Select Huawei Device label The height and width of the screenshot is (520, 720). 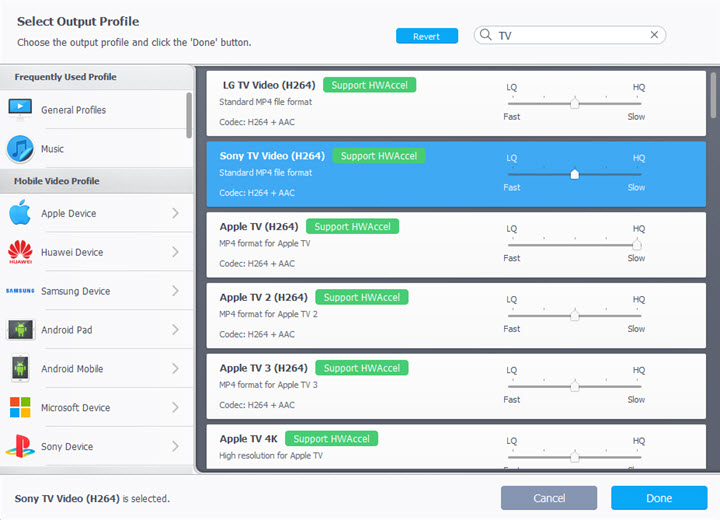click(72, 252)
